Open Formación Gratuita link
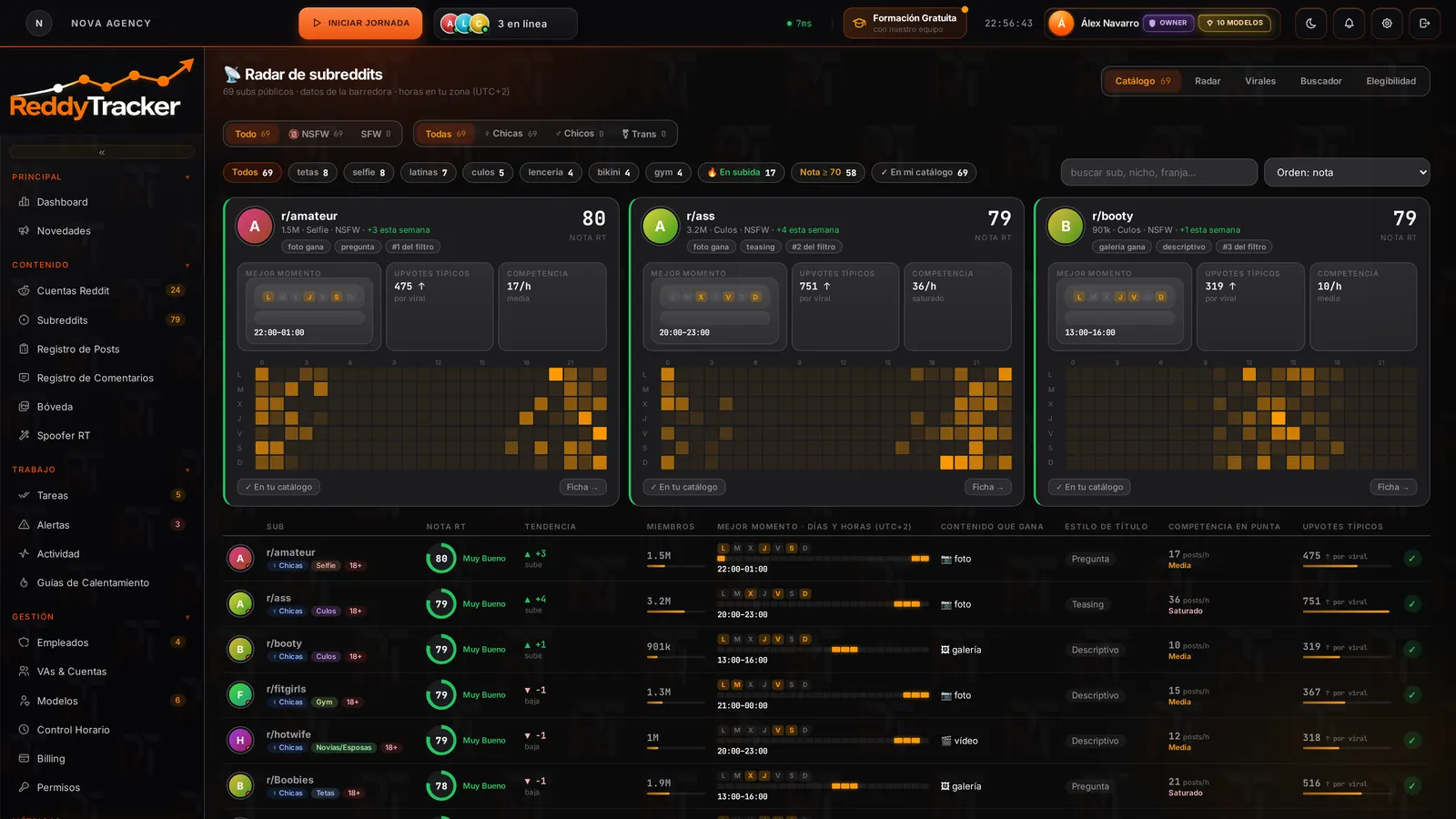Viewport: 1456px width, 819px height. point(905,24)
